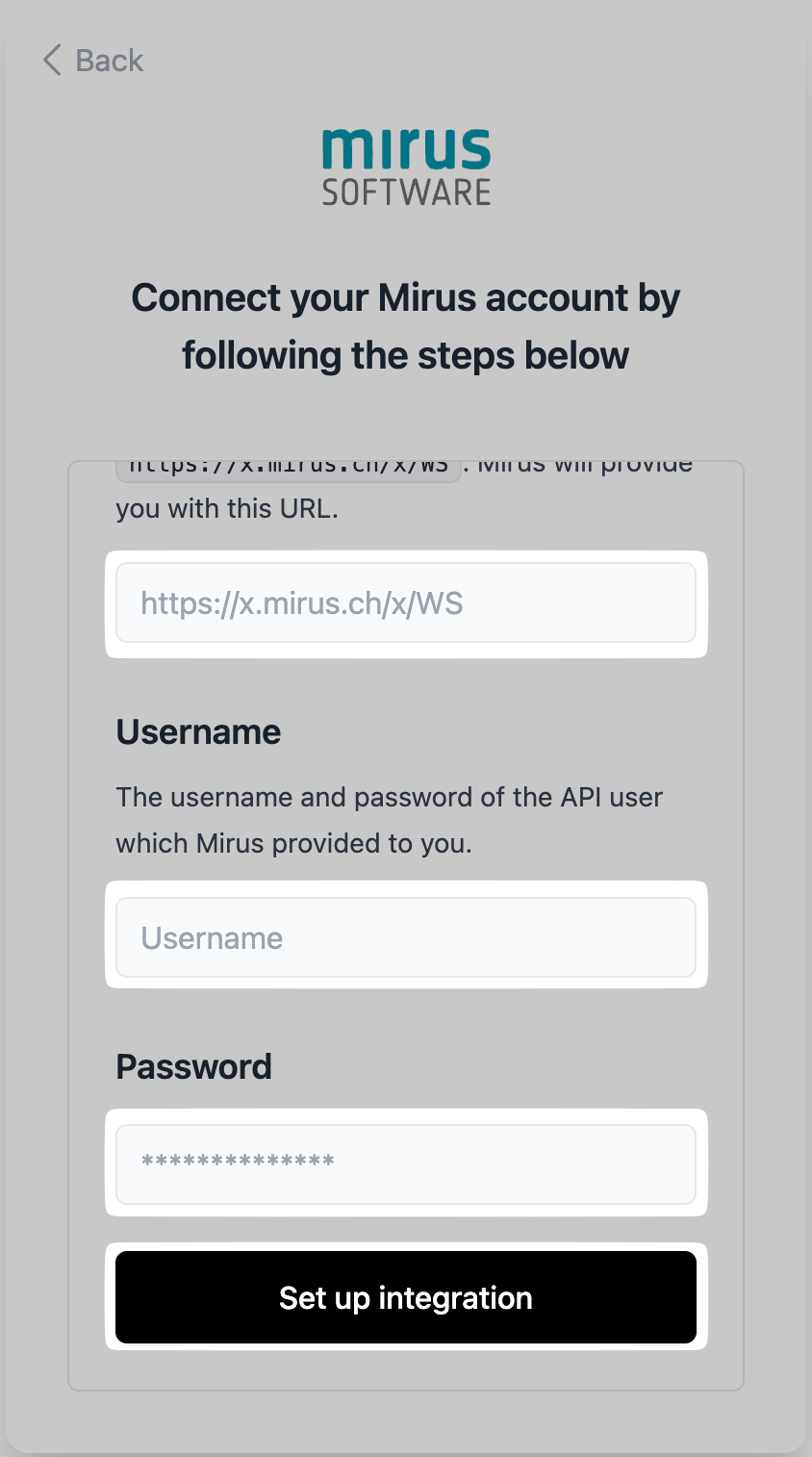Click the Back chevron arrow icon
812x1457 pixels.
click(52, 60)
